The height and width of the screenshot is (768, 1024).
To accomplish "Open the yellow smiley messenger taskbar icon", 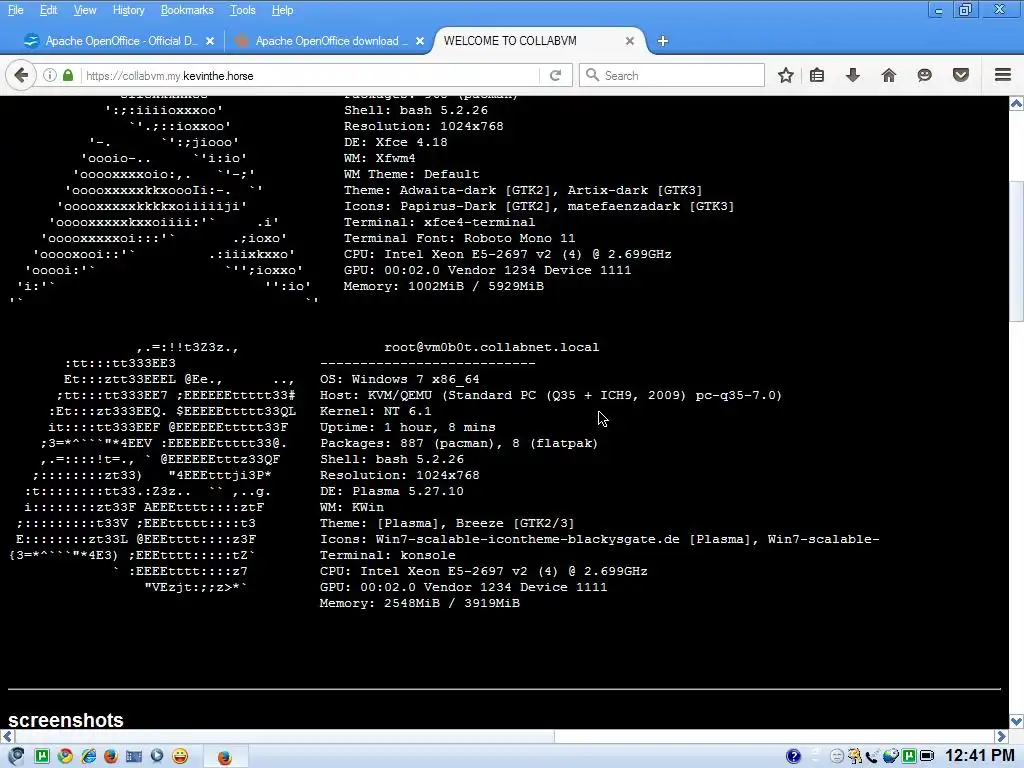I will pos(180,756).
